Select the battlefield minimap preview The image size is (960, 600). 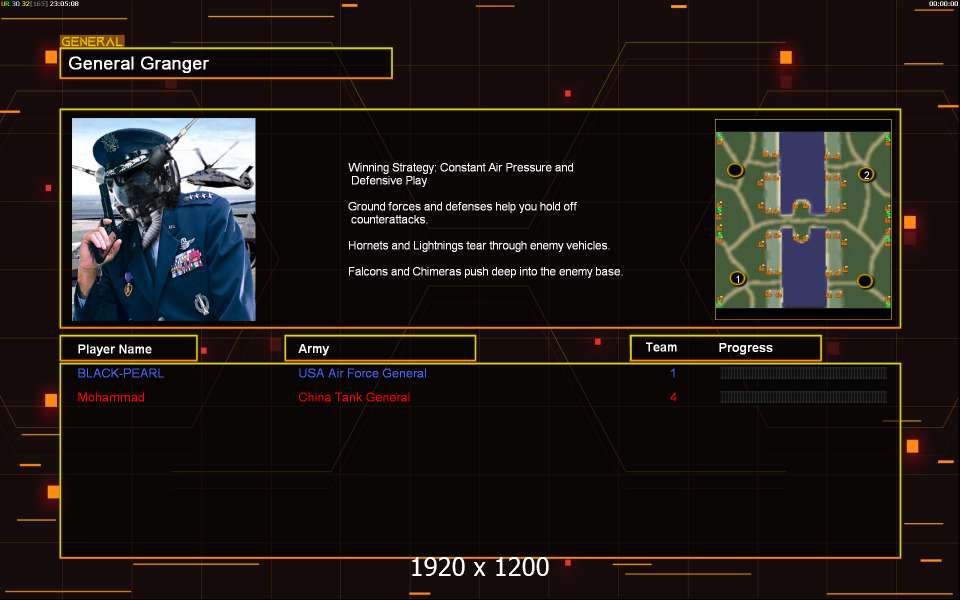(x=803, y=219)
